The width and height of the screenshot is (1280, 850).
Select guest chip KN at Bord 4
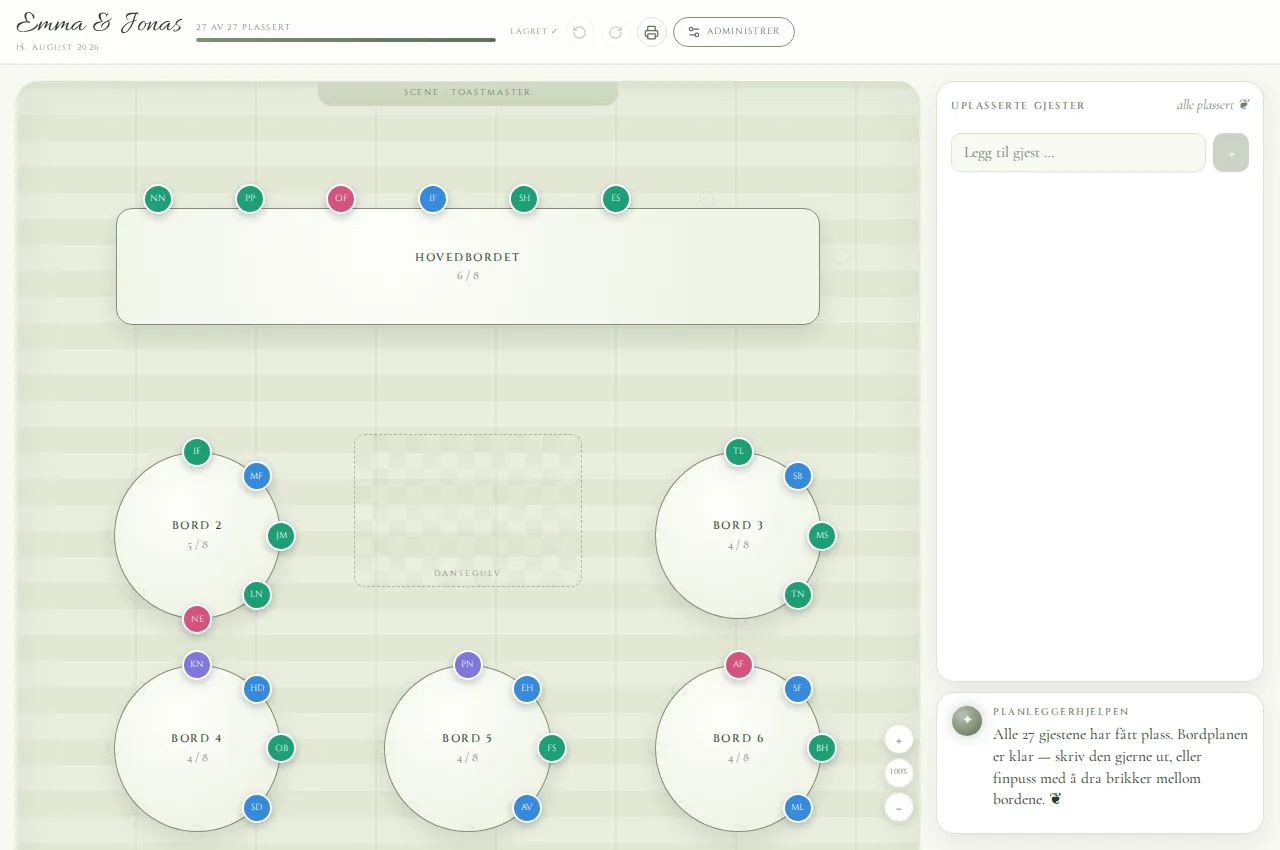197,665
